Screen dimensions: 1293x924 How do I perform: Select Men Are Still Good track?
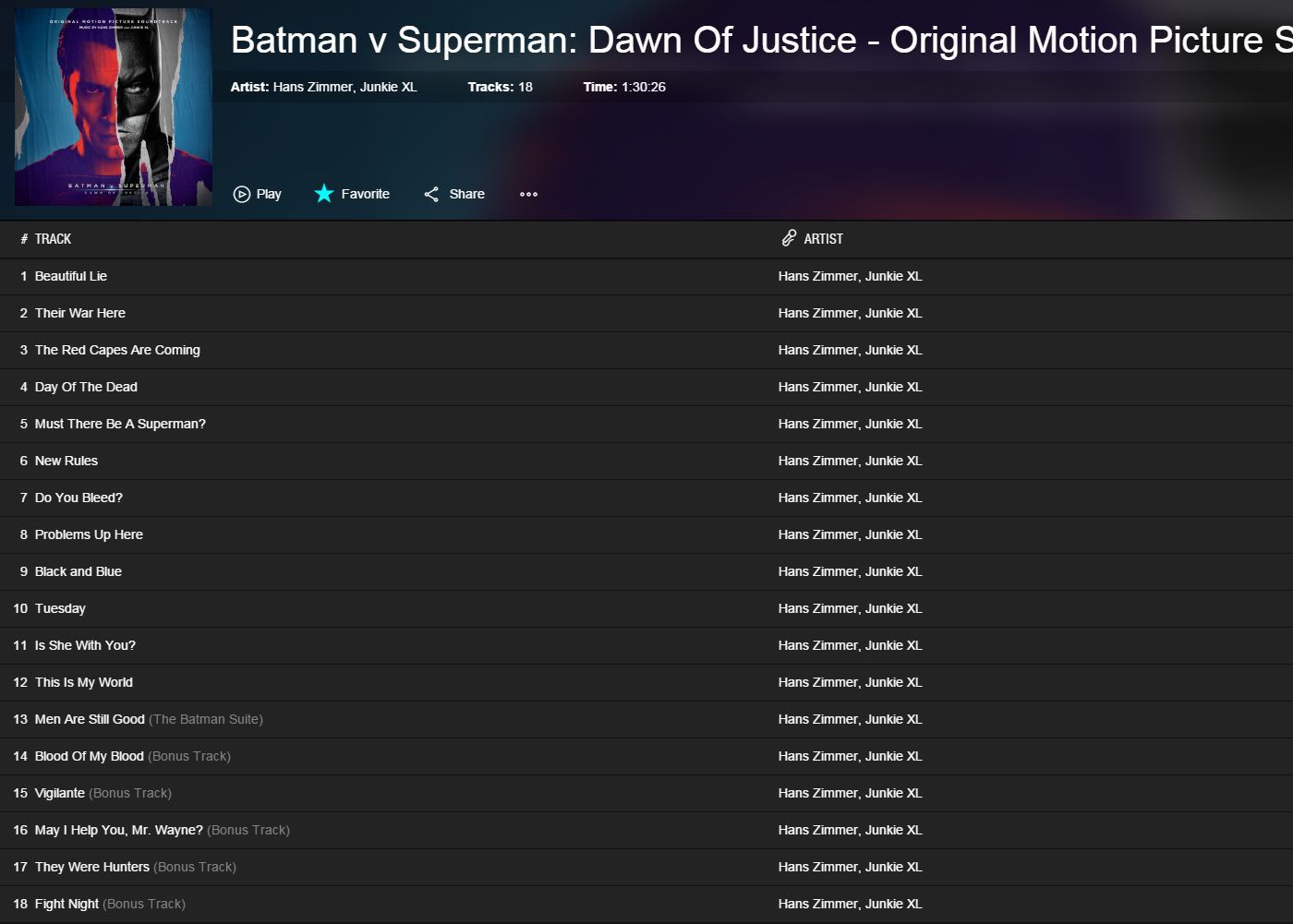point(90,719)
